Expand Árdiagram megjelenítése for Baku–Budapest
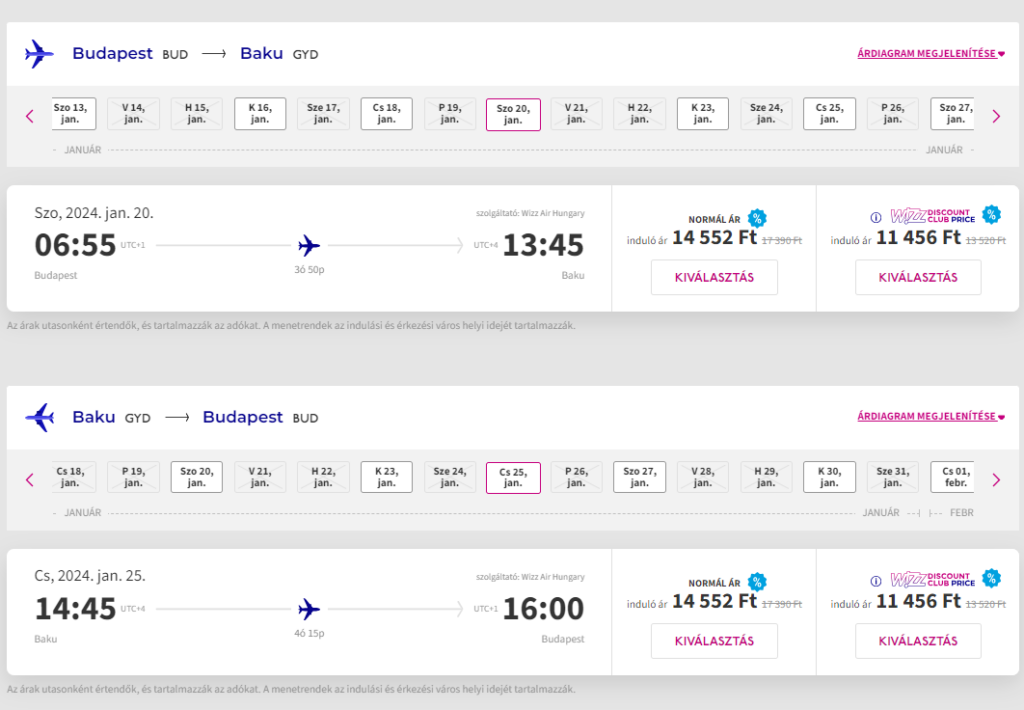The width and height of the screenshot is (1024, 710). 930,417
